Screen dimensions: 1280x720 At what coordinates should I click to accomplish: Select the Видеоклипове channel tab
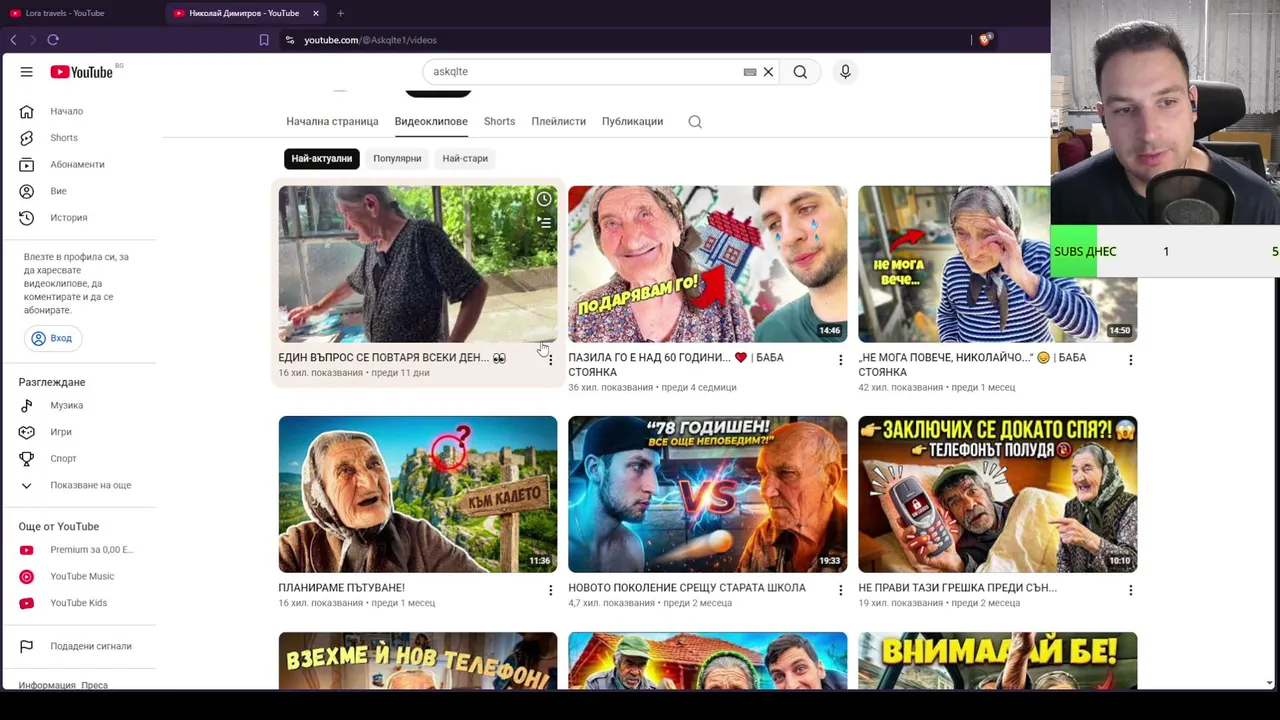pos(431,122)
